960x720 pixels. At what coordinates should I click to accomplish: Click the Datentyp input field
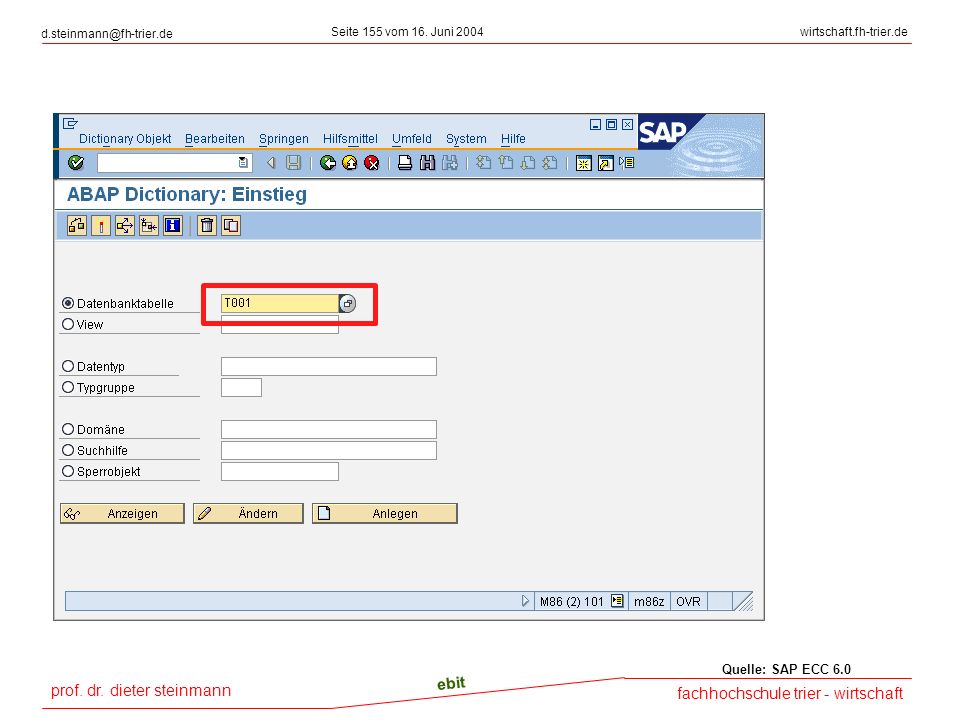coord(329,366)
